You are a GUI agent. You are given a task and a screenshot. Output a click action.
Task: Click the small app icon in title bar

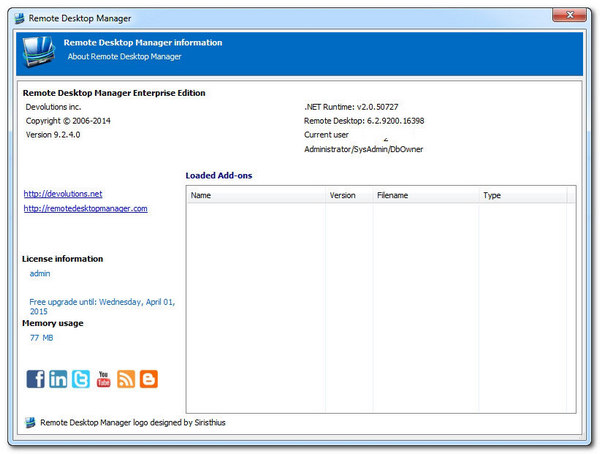(x=18, y=18)
